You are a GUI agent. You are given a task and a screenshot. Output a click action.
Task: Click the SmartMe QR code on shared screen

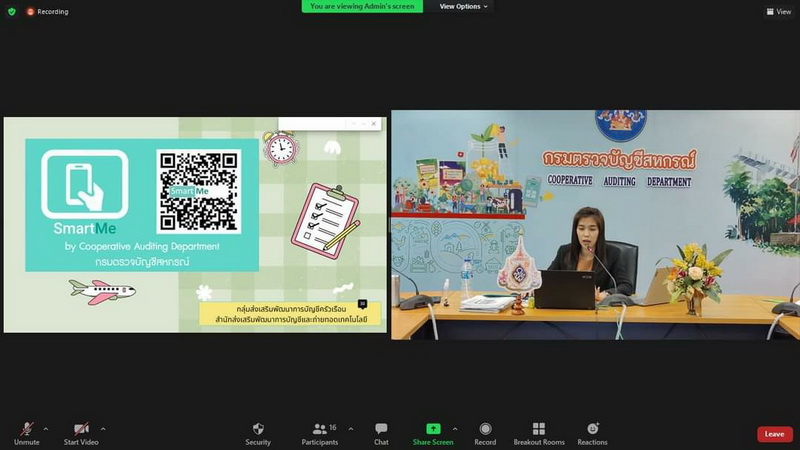(198, 191)
